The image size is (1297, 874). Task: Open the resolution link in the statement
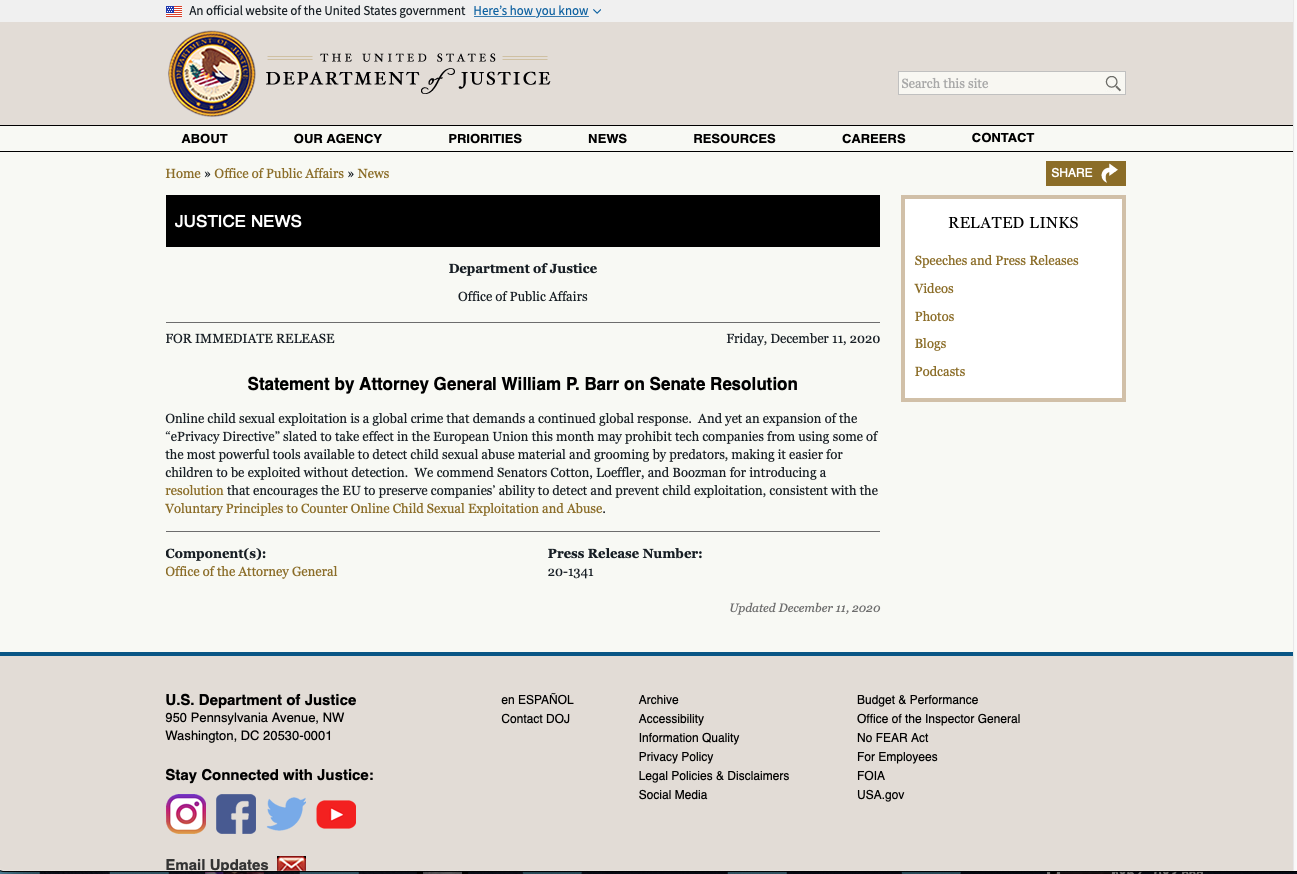click(195, 491)
